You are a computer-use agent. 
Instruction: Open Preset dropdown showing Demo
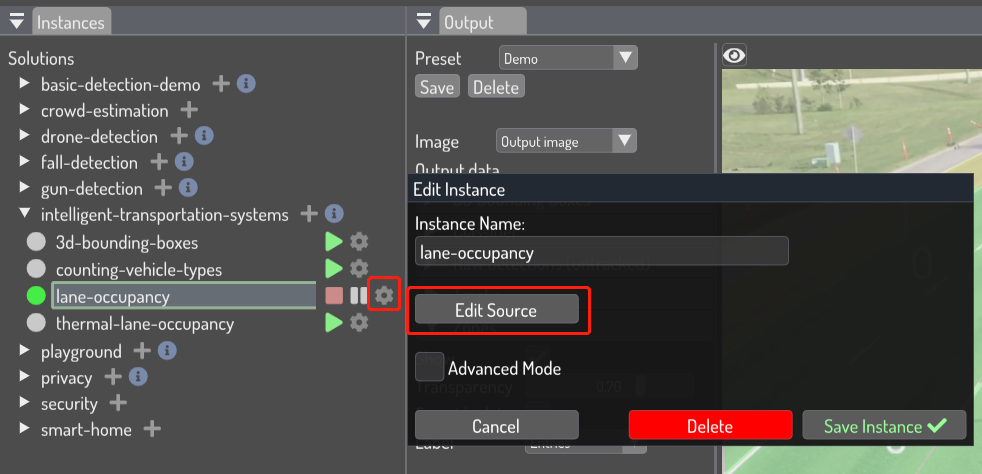click(568, 58)
